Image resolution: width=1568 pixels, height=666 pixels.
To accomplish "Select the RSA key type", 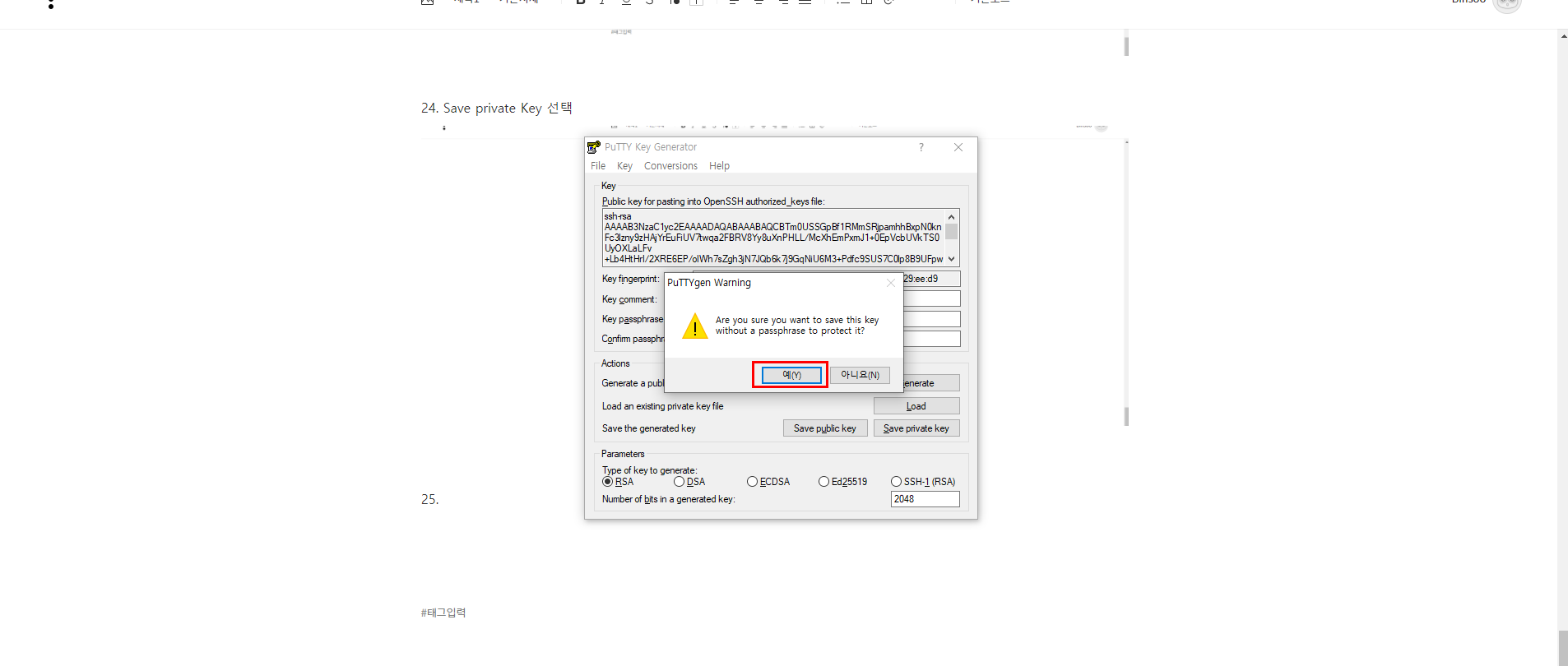I will tap(618, 482).
